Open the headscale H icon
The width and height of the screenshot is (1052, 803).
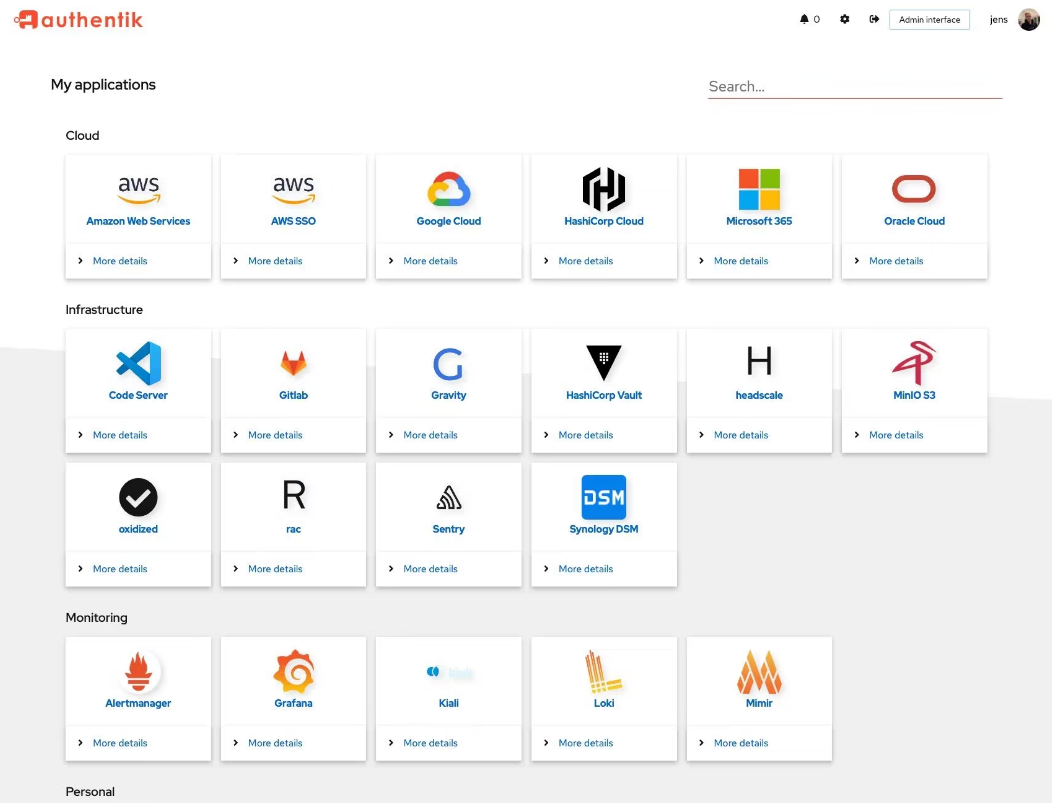[x=759, y=361]
